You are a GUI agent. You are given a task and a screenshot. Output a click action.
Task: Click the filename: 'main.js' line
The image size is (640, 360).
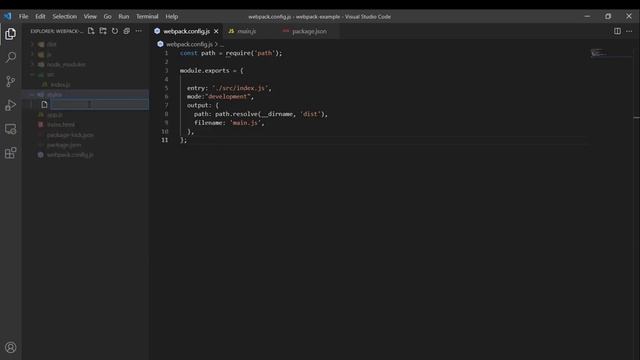(x=229, y=123)
